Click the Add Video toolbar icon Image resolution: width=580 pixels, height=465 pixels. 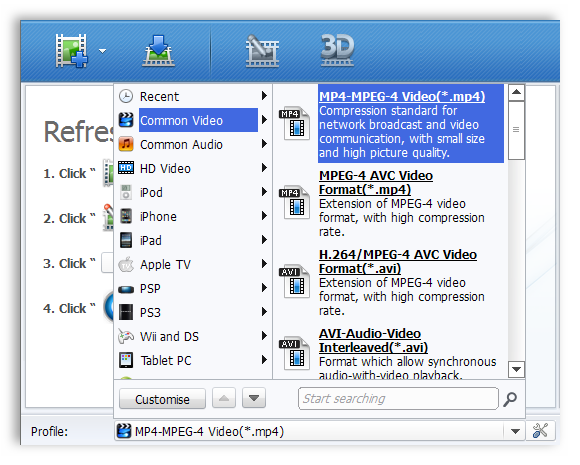pyautogui.click(x=72, y=51)
